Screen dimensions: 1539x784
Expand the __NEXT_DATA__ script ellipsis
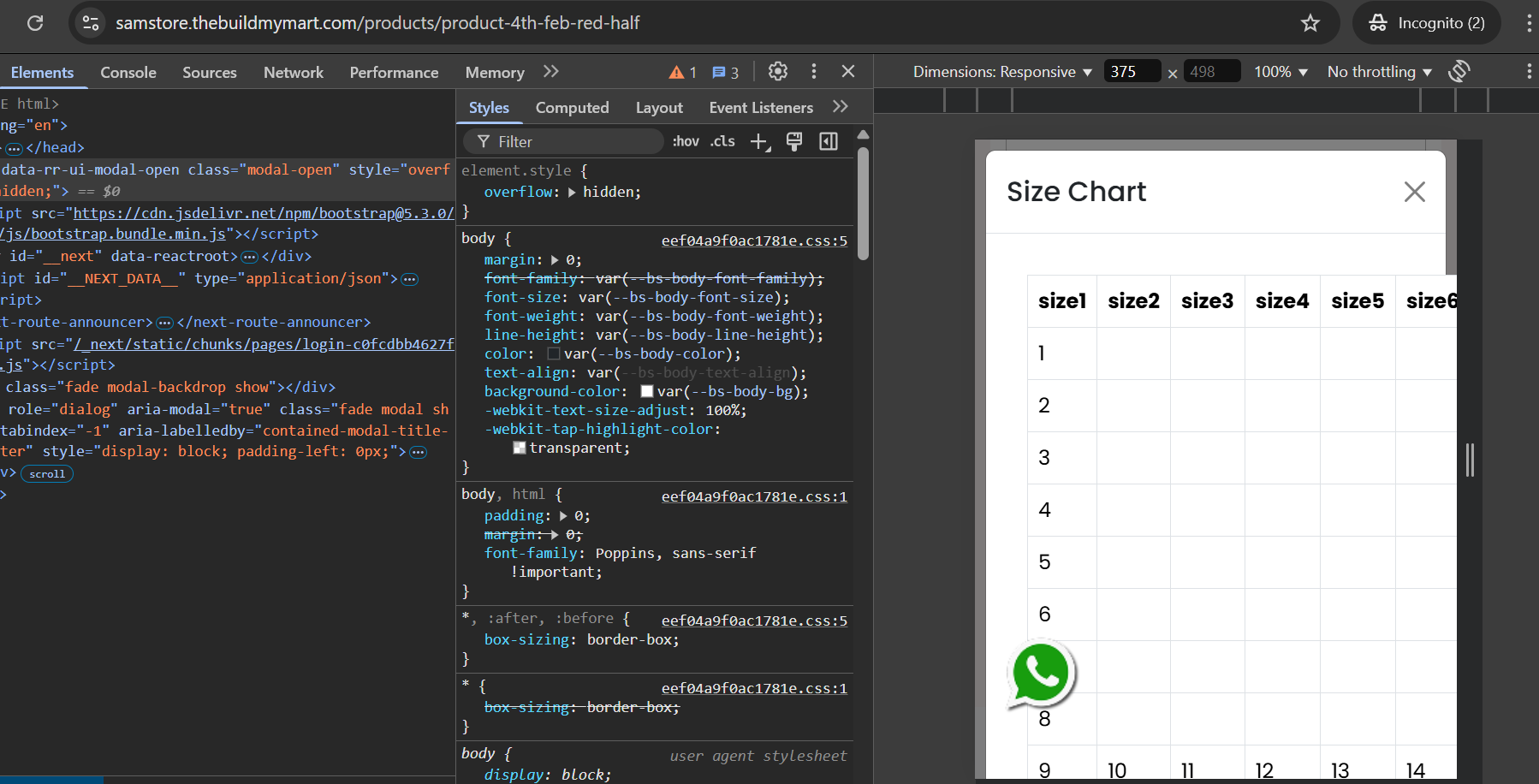[410, 279]
